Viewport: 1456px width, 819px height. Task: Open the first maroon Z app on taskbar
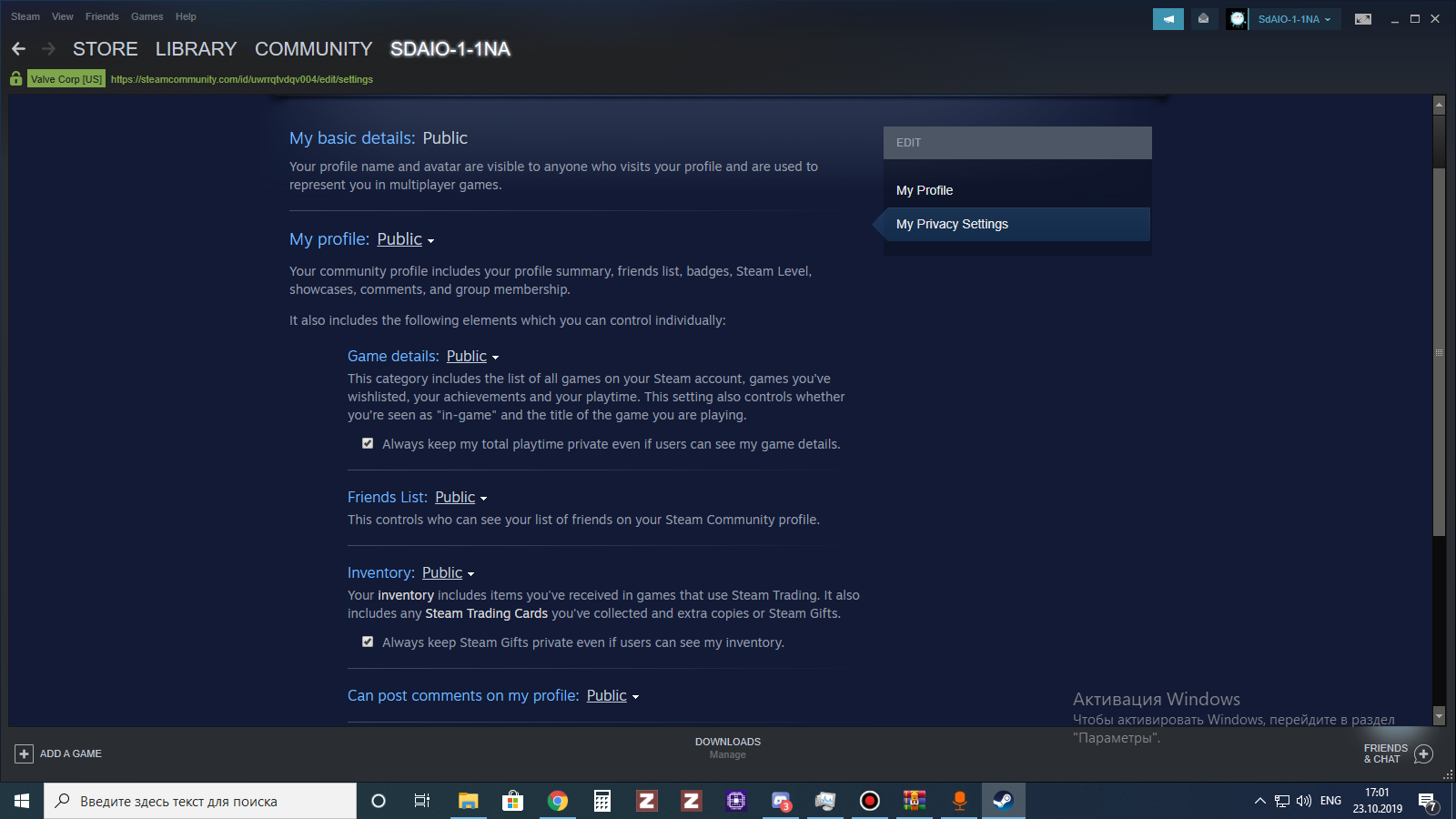coord(647,801)
